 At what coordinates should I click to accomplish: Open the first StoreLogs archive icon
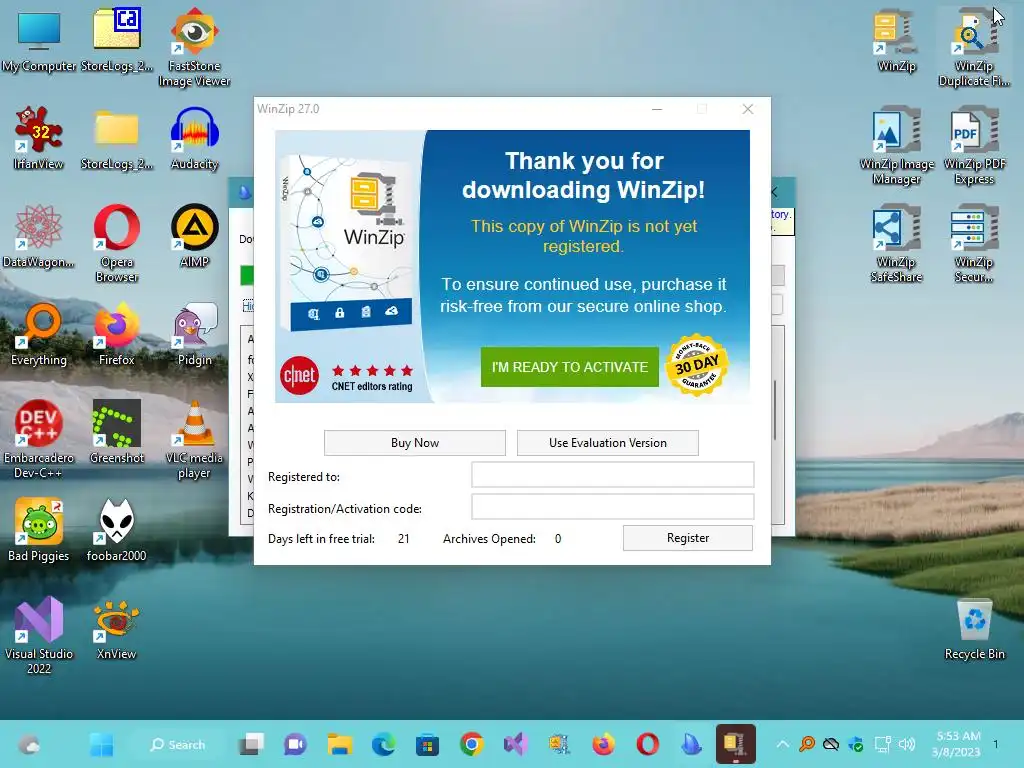(x=117, y=40)
